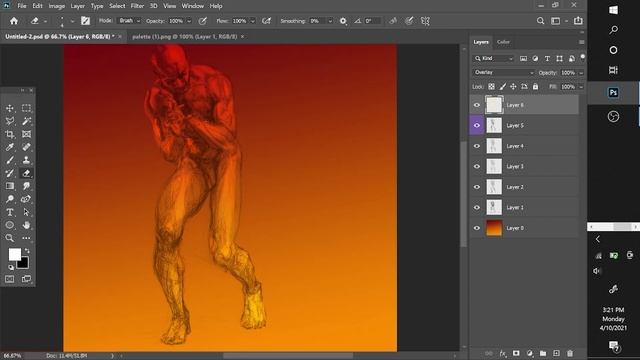
Task: Open the Image menu
Action: coord(57,6)
